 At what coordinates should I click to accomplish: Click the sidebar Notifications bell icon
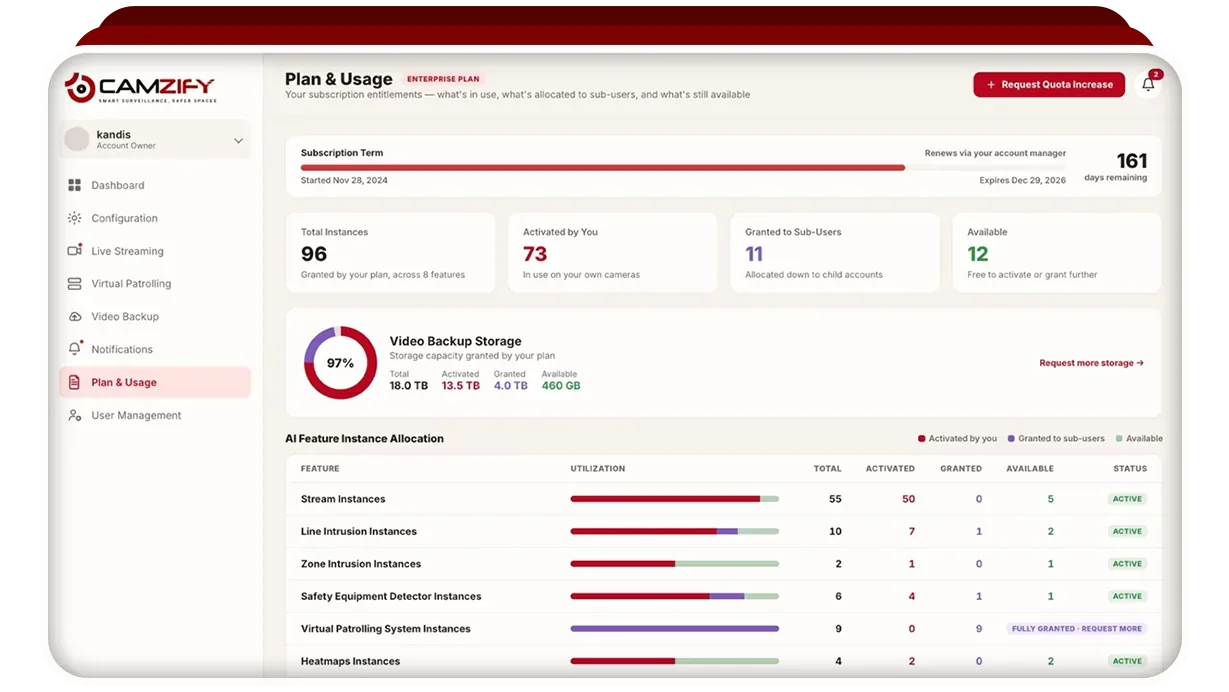point(74,349)
